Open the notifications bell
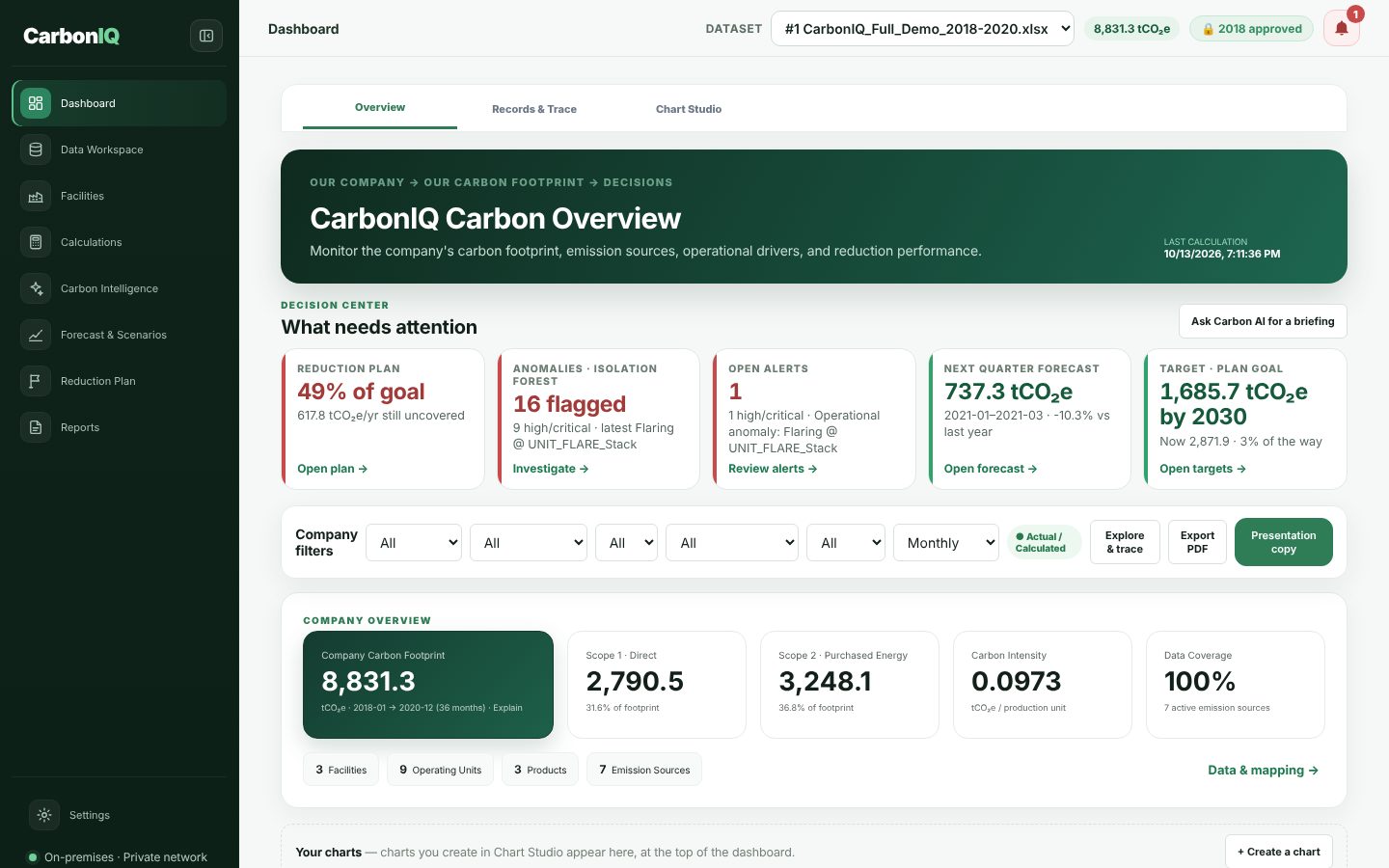Screen dimensions: 1389x868 coord(1341,28)
